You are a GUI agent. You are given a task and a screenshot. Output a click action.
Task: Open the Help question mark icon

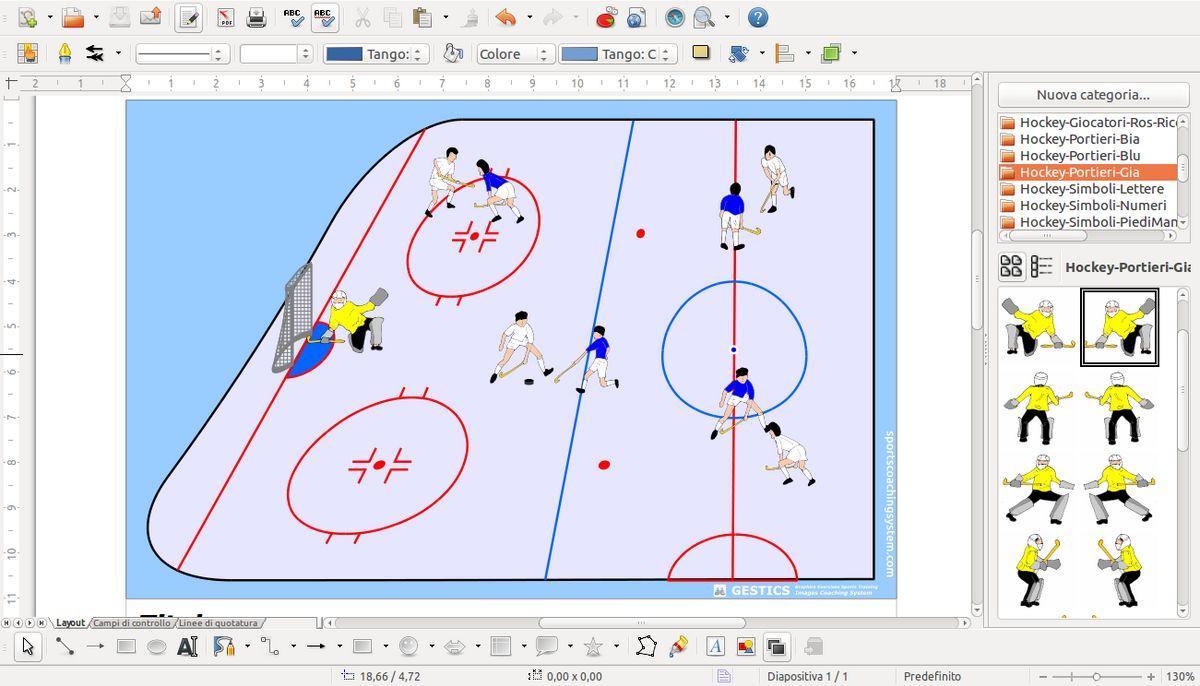click(758, 17)
